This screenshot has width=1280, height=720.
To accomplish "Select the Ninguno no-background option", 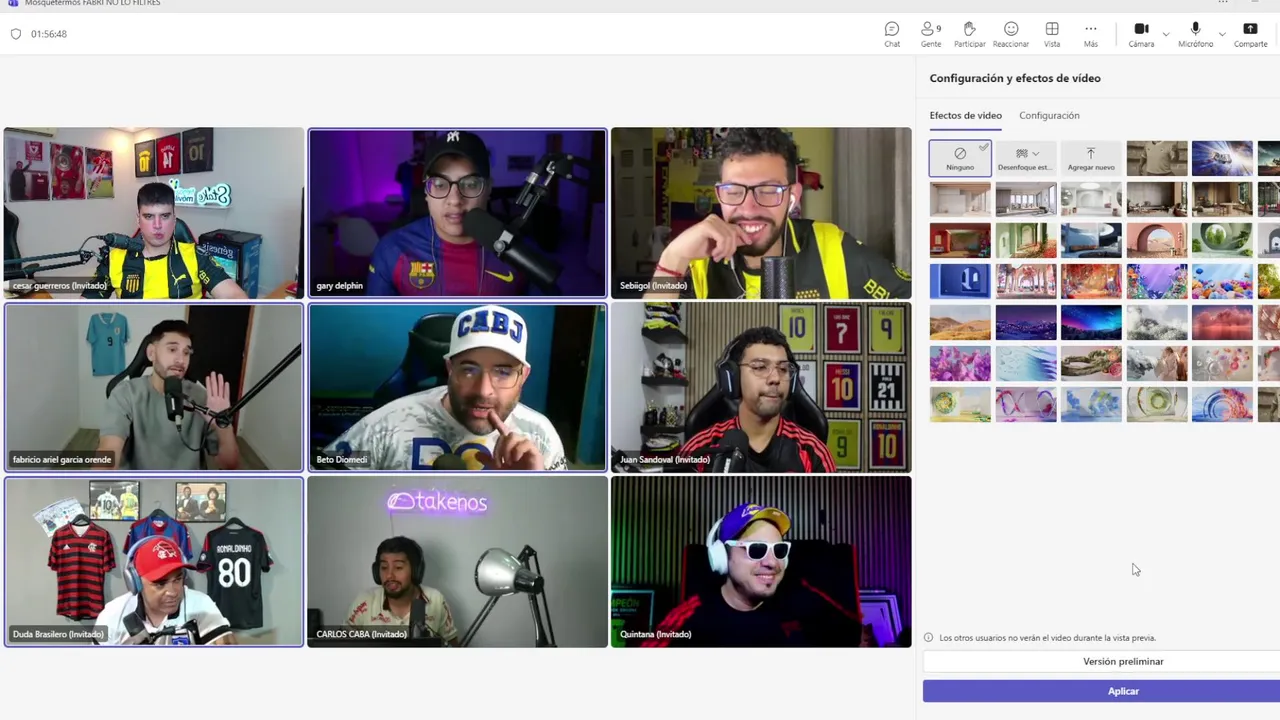I will tap(960, 158).
